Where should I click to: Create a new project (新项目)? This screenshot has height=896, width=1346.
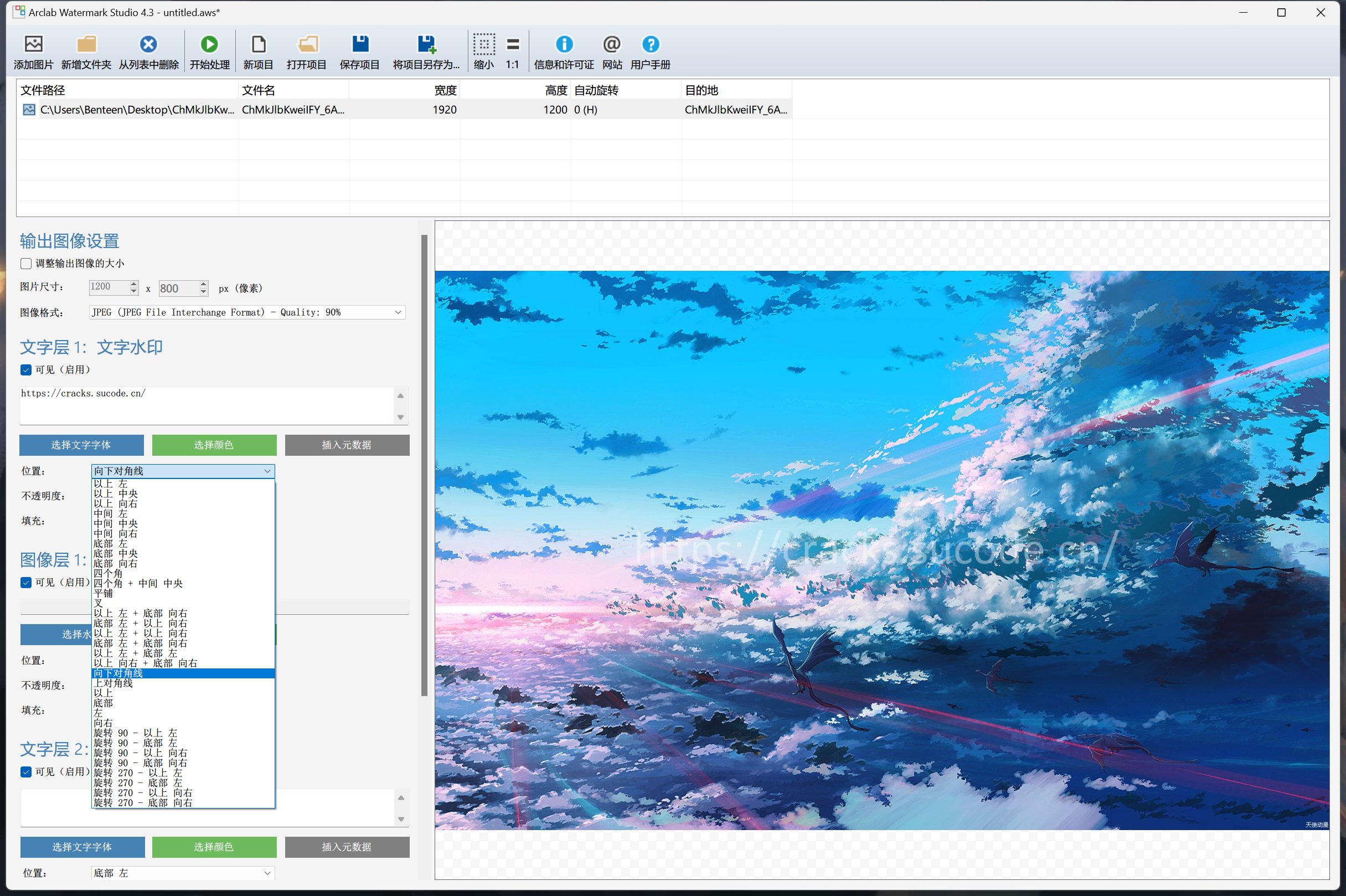pos(258,44)
